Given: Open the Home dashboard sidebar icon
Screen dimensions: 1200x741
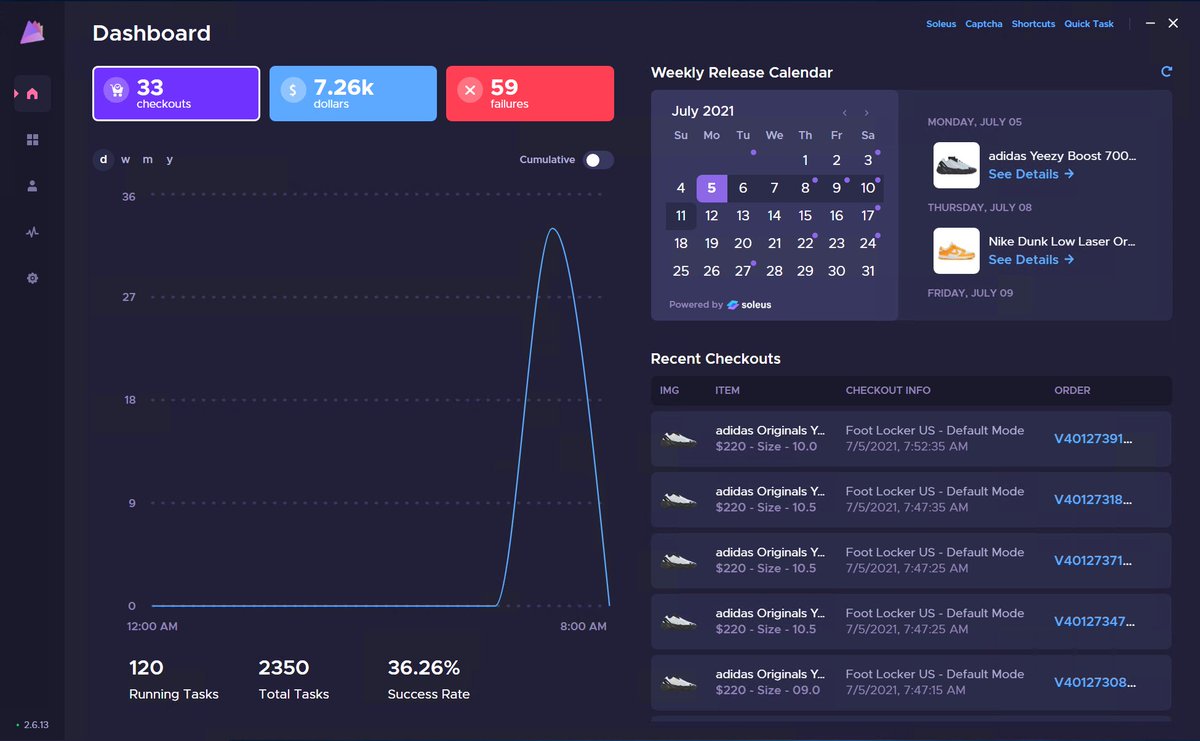Looking at the screenshot, I should 32,94.
